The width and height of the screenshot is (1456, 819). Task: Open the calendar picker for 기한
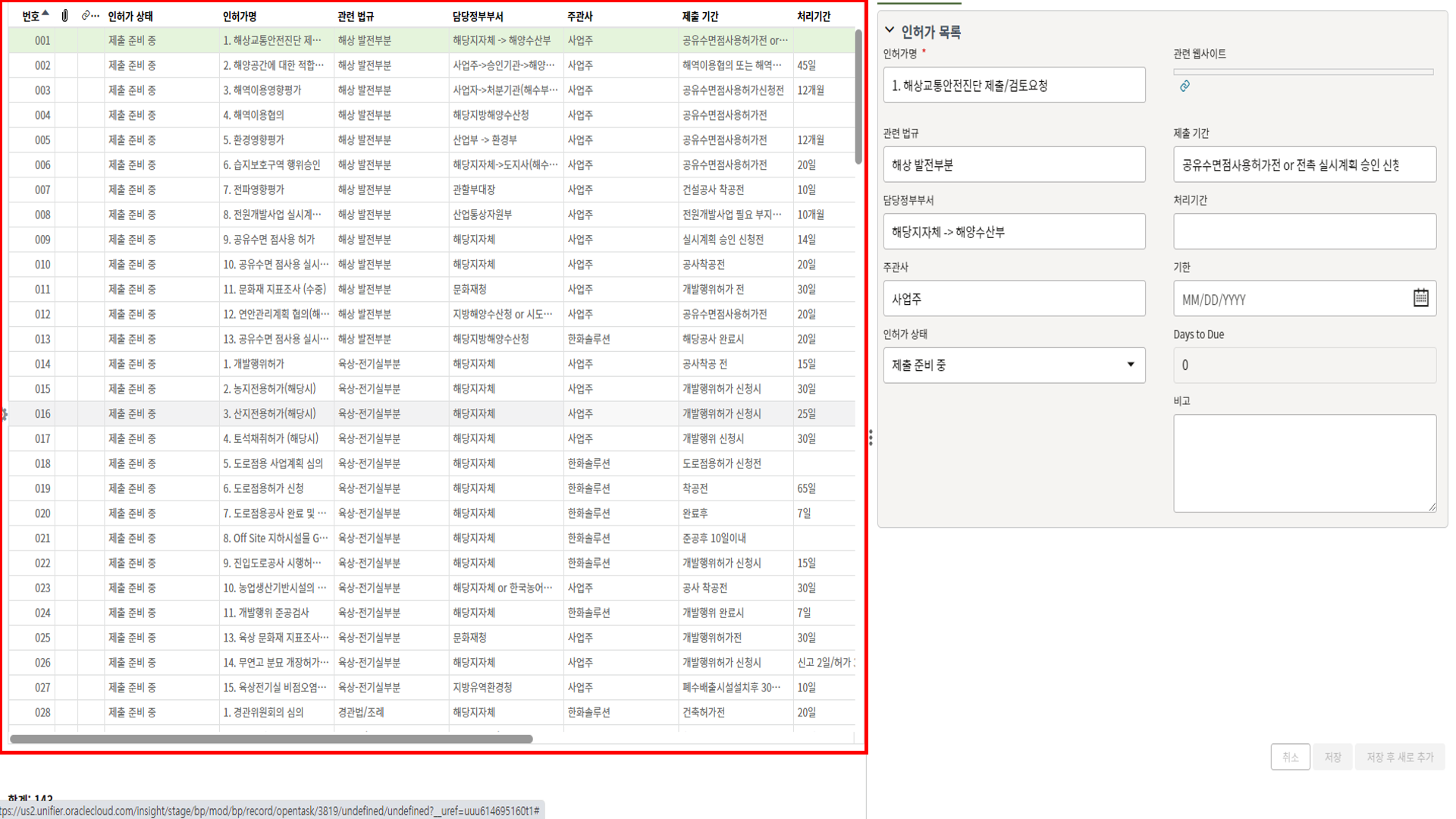click(x=1420, y=298)
